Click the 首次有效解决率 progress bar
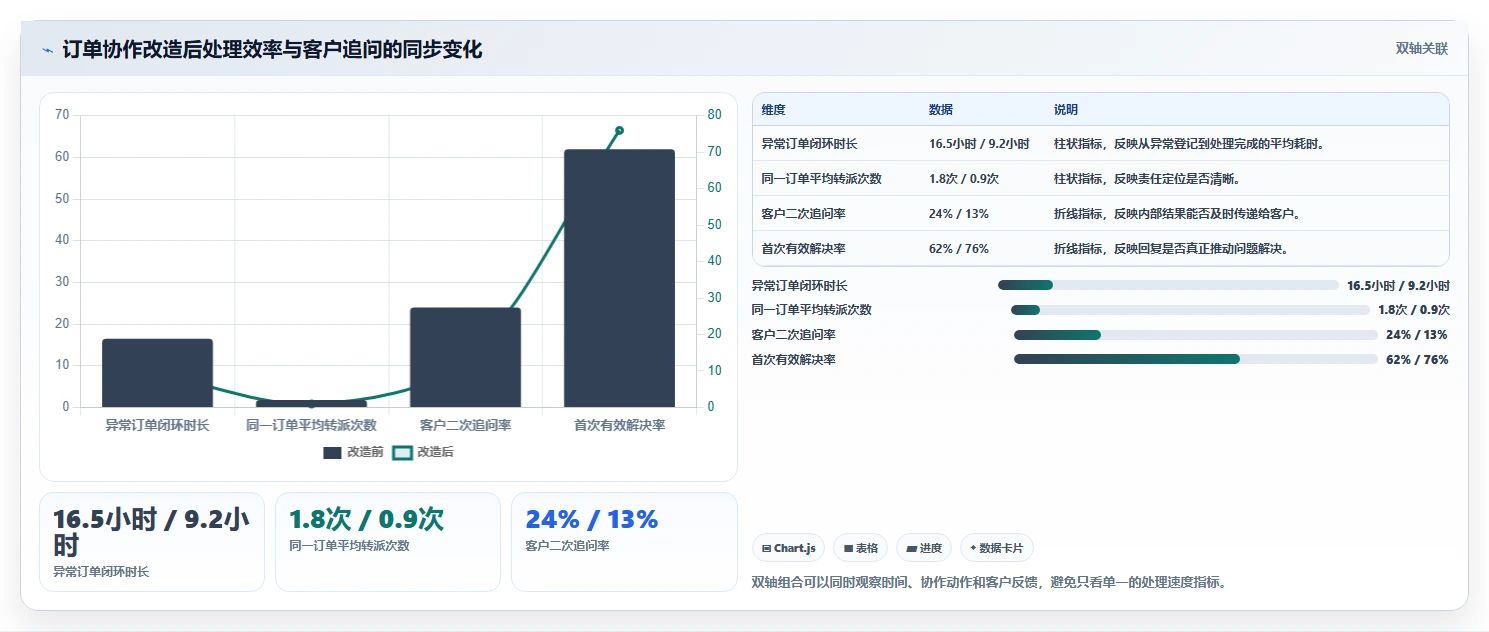 [x=1196, y=359]
